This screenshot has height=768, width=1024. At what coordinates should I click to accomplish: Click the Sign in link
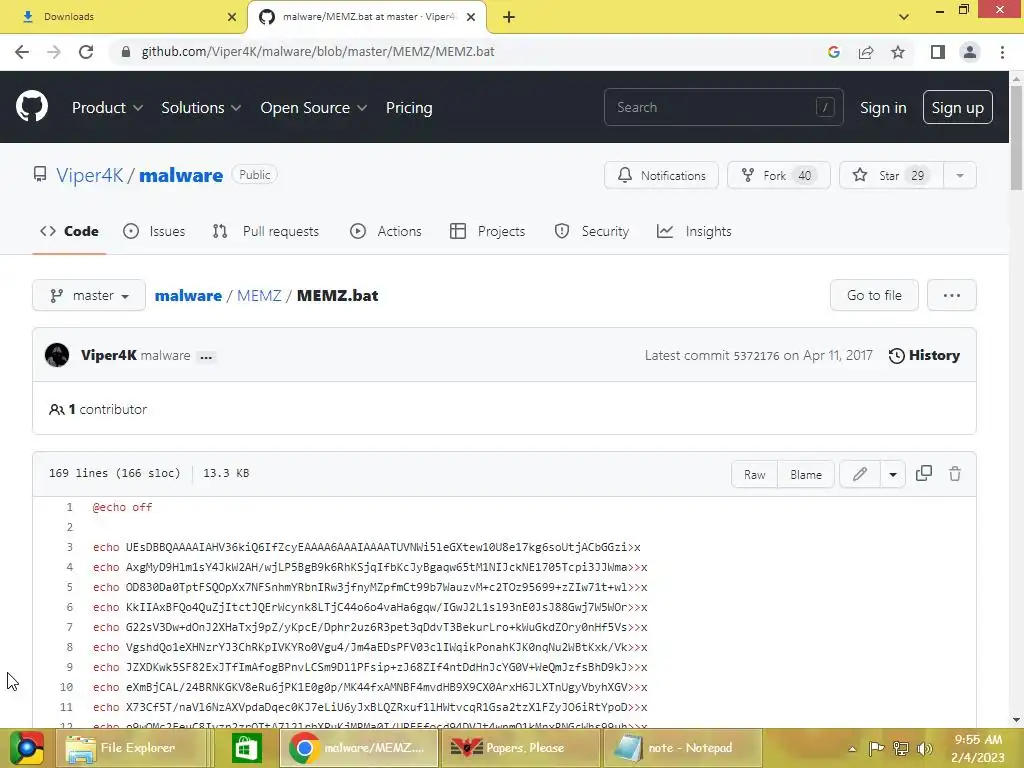[x=883, y=108]
